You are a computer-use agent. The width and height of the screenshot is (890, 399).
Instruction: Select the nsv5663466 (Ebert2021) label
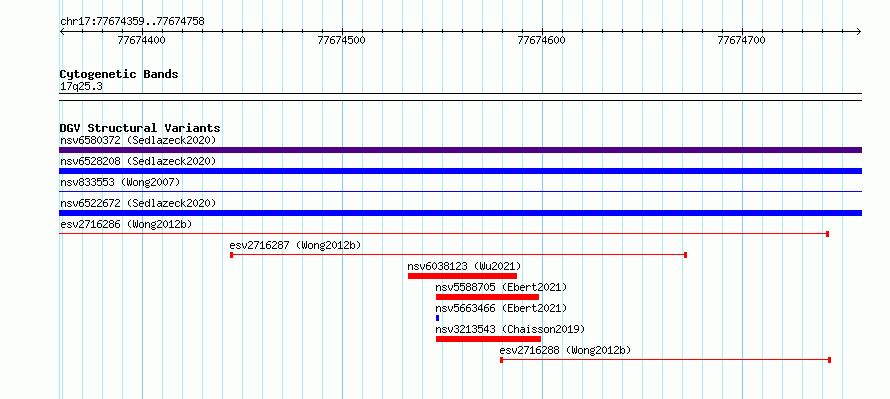pyautogui.click(x=501, y=308)
